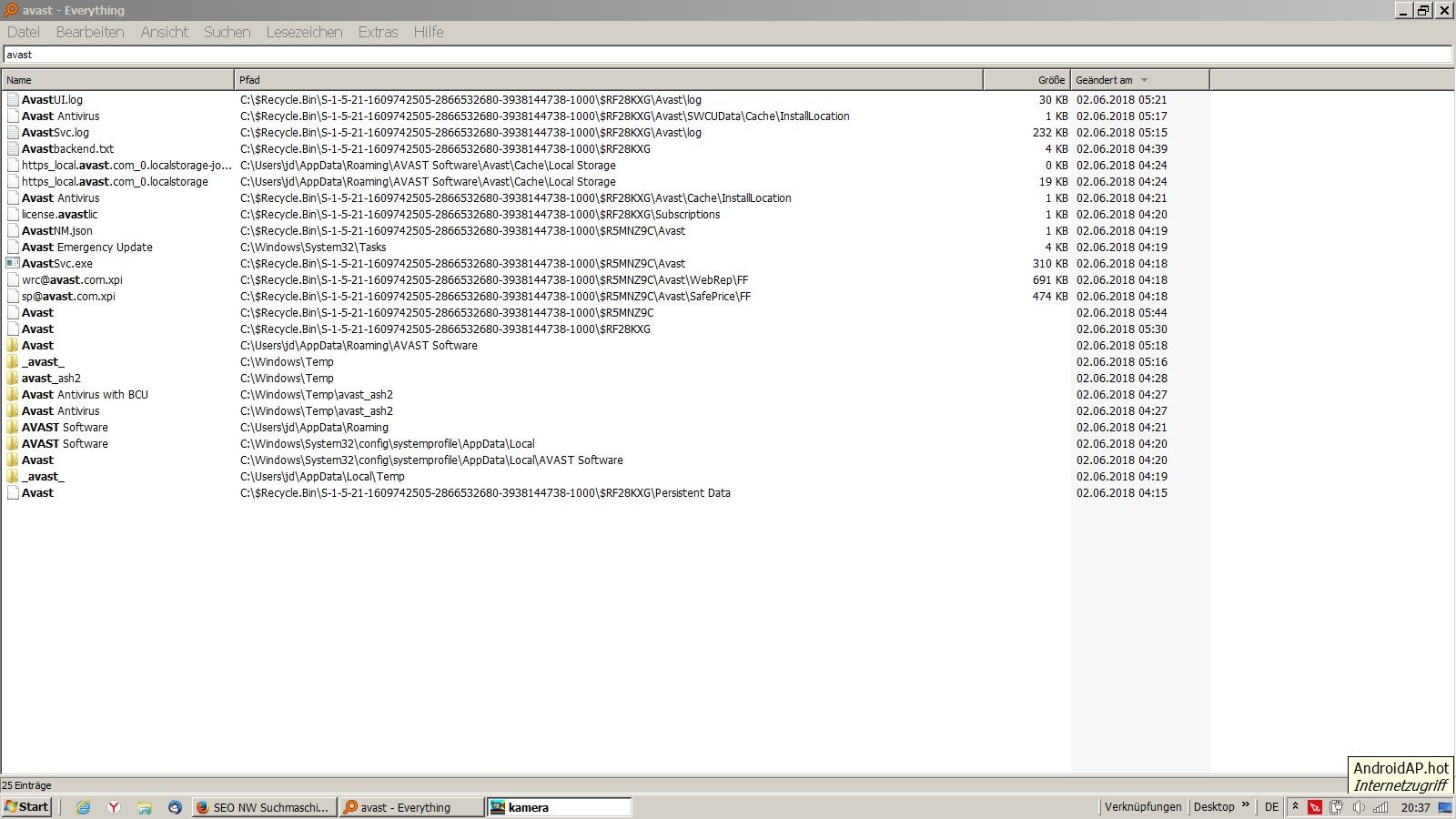Click the 691 KB size cell
This screenshot has height=819, width=1456.
pyautogui.click(x=1050, y=280)
